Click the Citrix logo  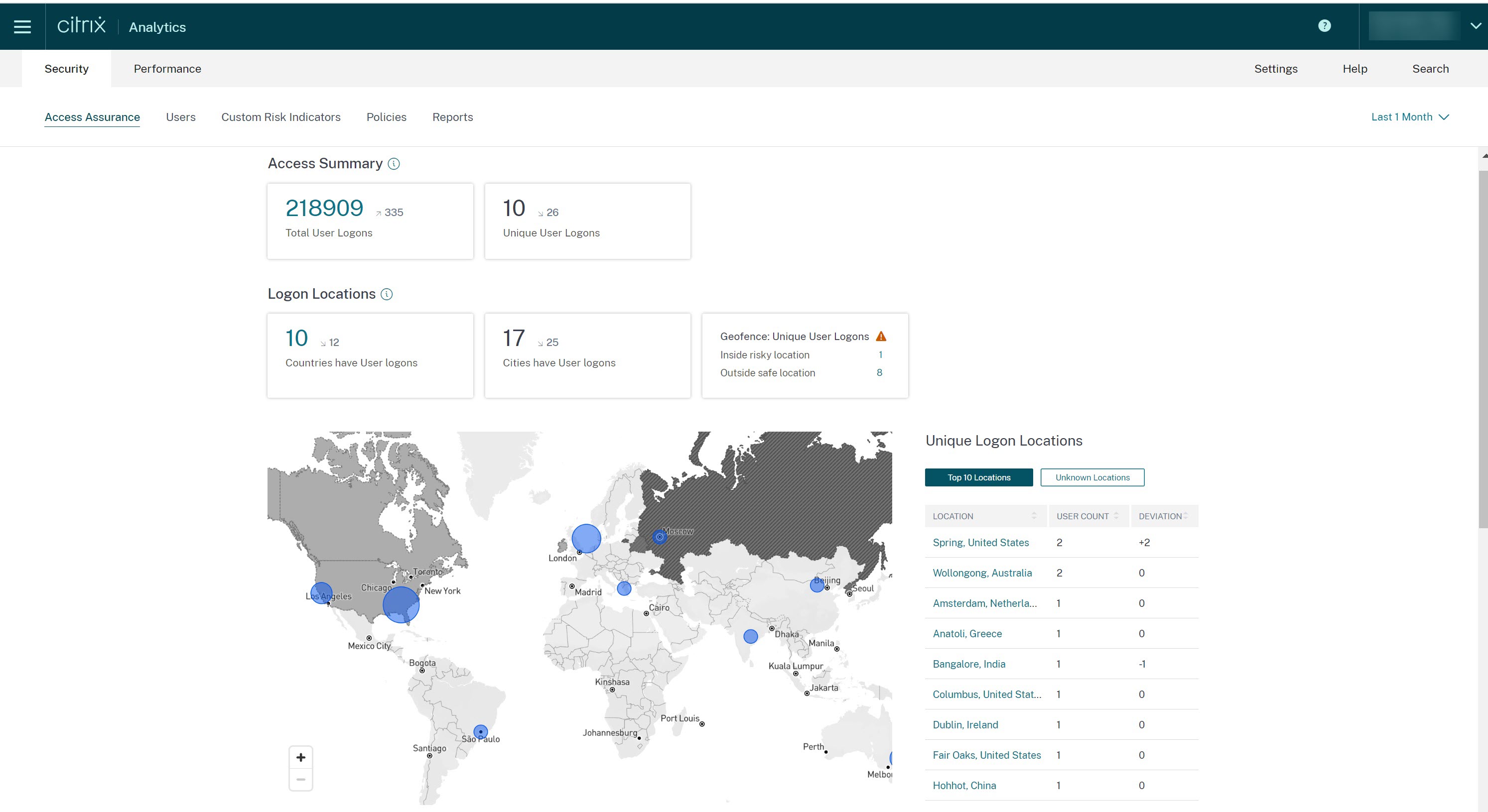81,26
